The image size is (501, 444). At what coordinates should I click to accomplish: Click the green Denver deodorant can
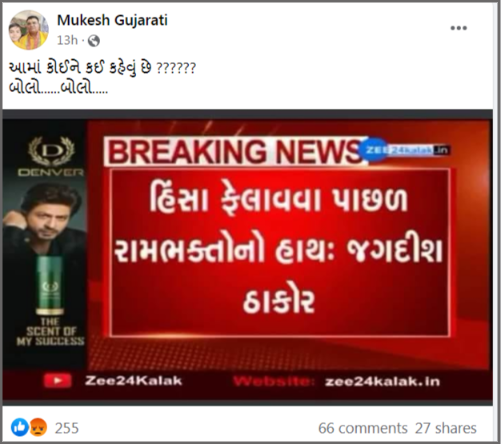tap(50, 286)
